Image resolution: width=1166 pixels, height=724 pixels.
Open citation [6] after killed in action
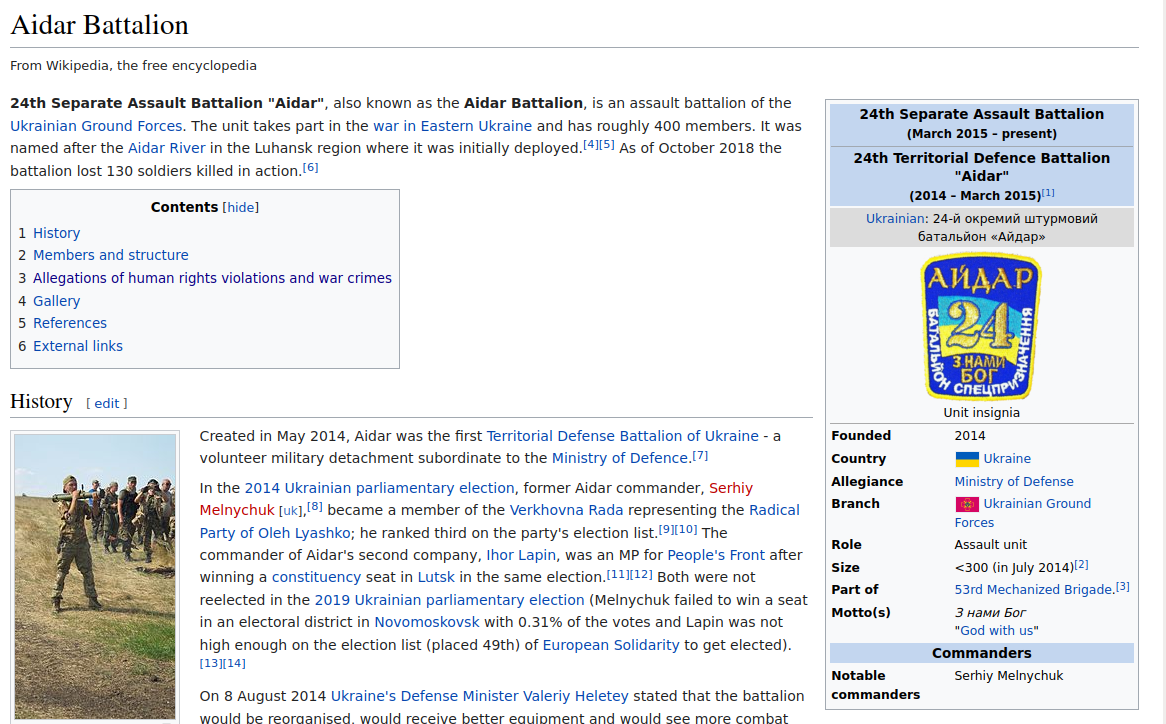tap(311, 167)
